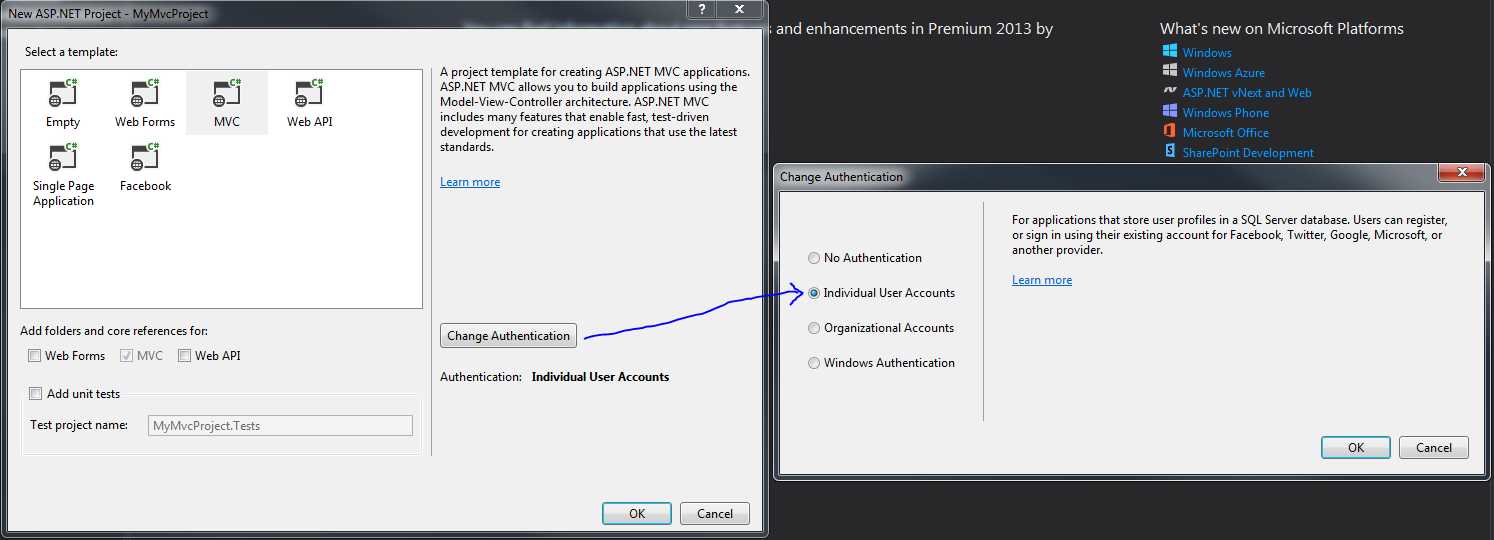Click the SharePoint Development icon
This screenshot has width=1494, height=540.
[x=1169, y=151]
